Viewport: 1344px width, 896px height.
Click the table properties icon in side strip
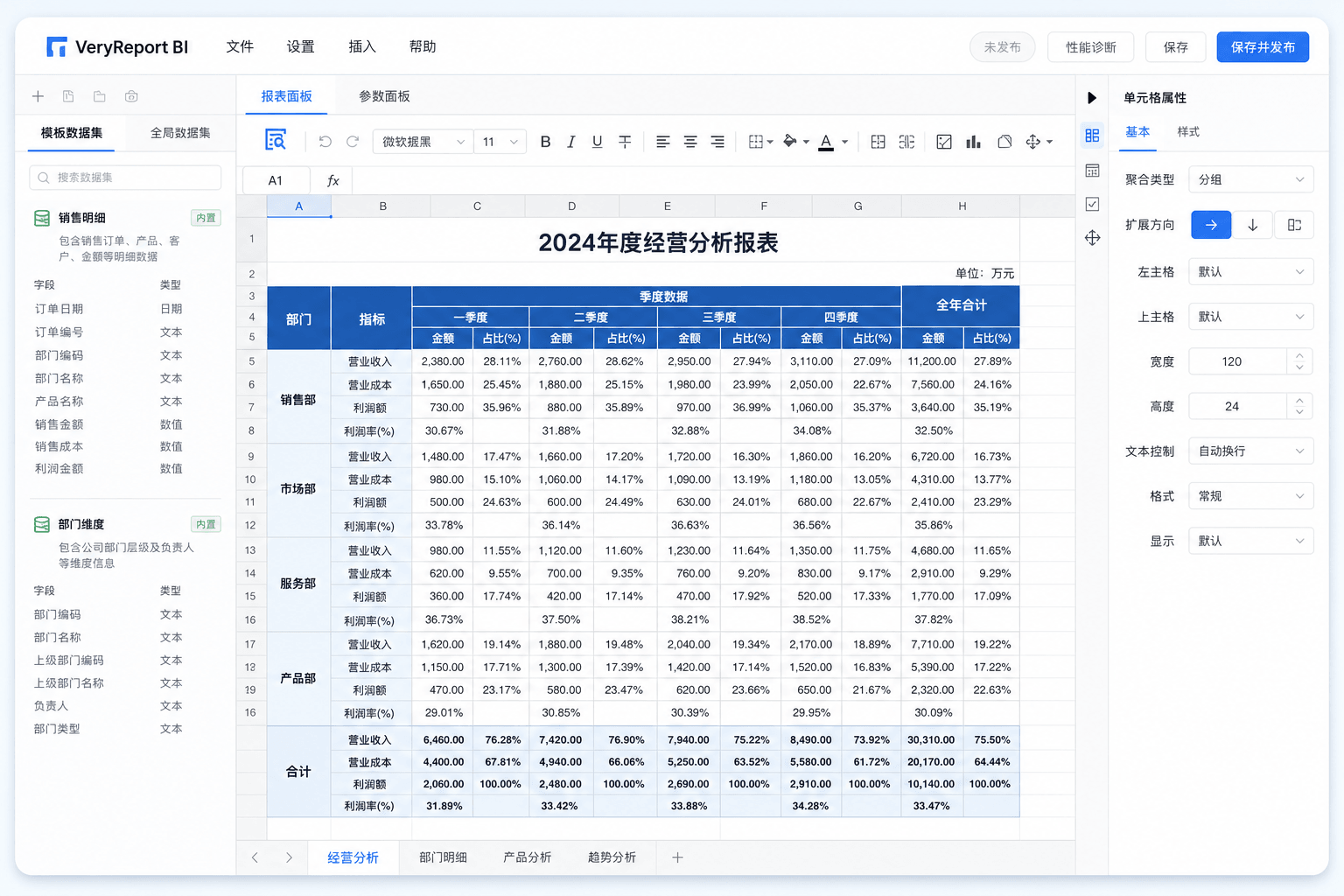coord(1092,171)
